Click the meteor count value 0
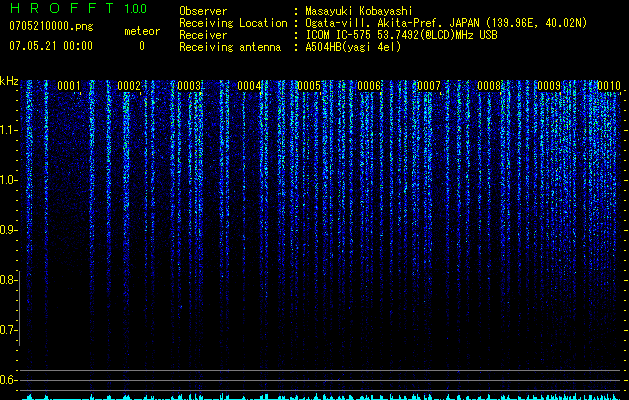Screen dimensions: 629x400 tap(142, 46)
